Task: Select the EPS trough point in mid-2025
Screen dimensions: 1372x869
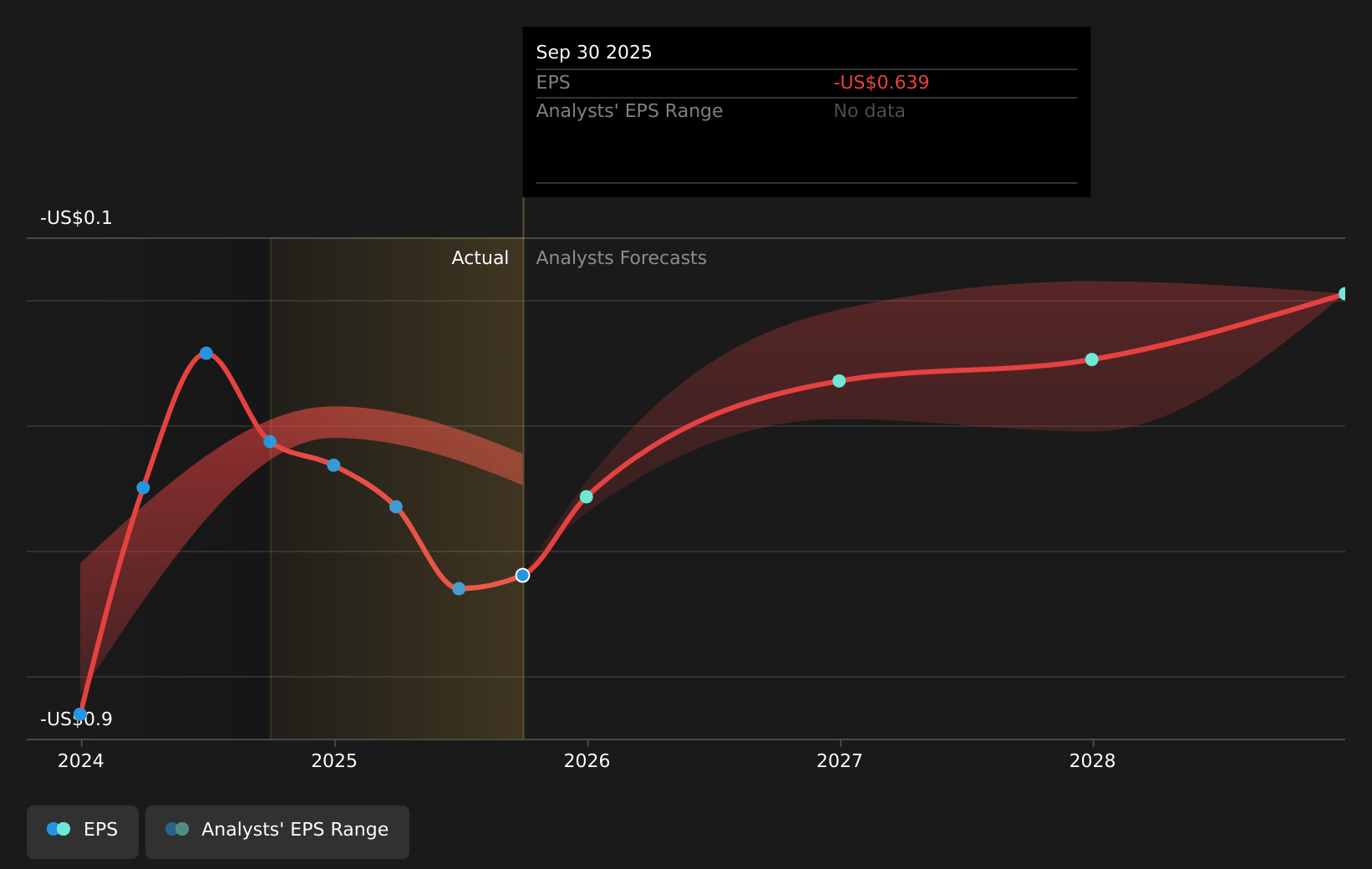Action: pos(459,589)
